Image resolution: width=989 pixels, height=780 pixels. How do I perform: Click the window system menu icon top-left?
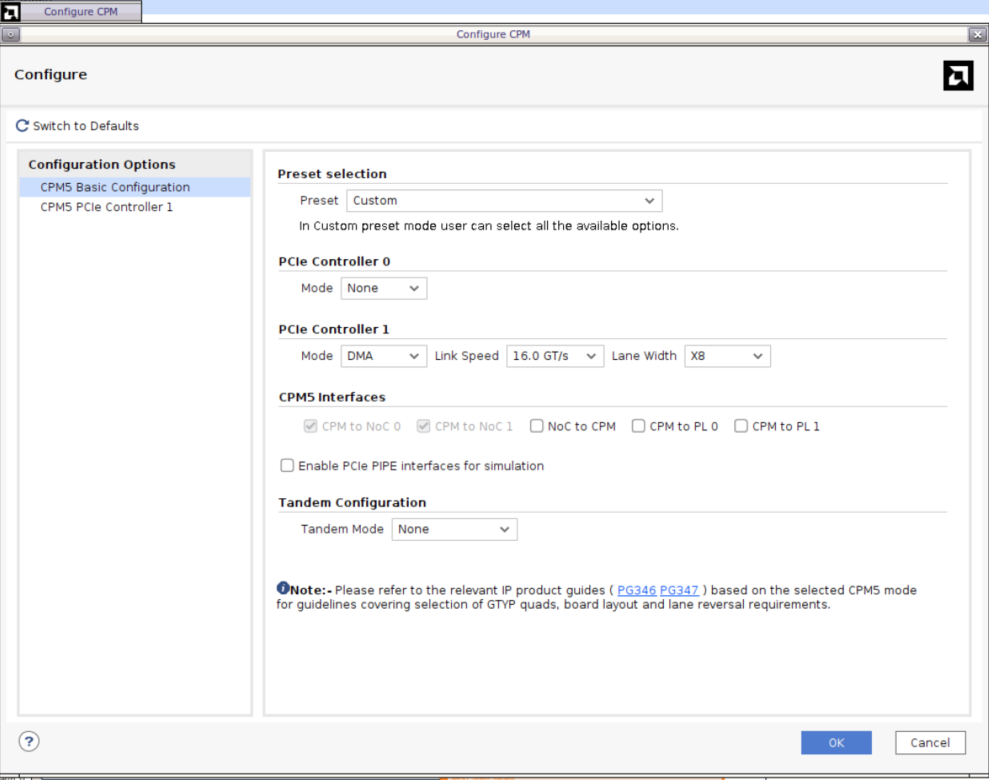tap(10, 33)
